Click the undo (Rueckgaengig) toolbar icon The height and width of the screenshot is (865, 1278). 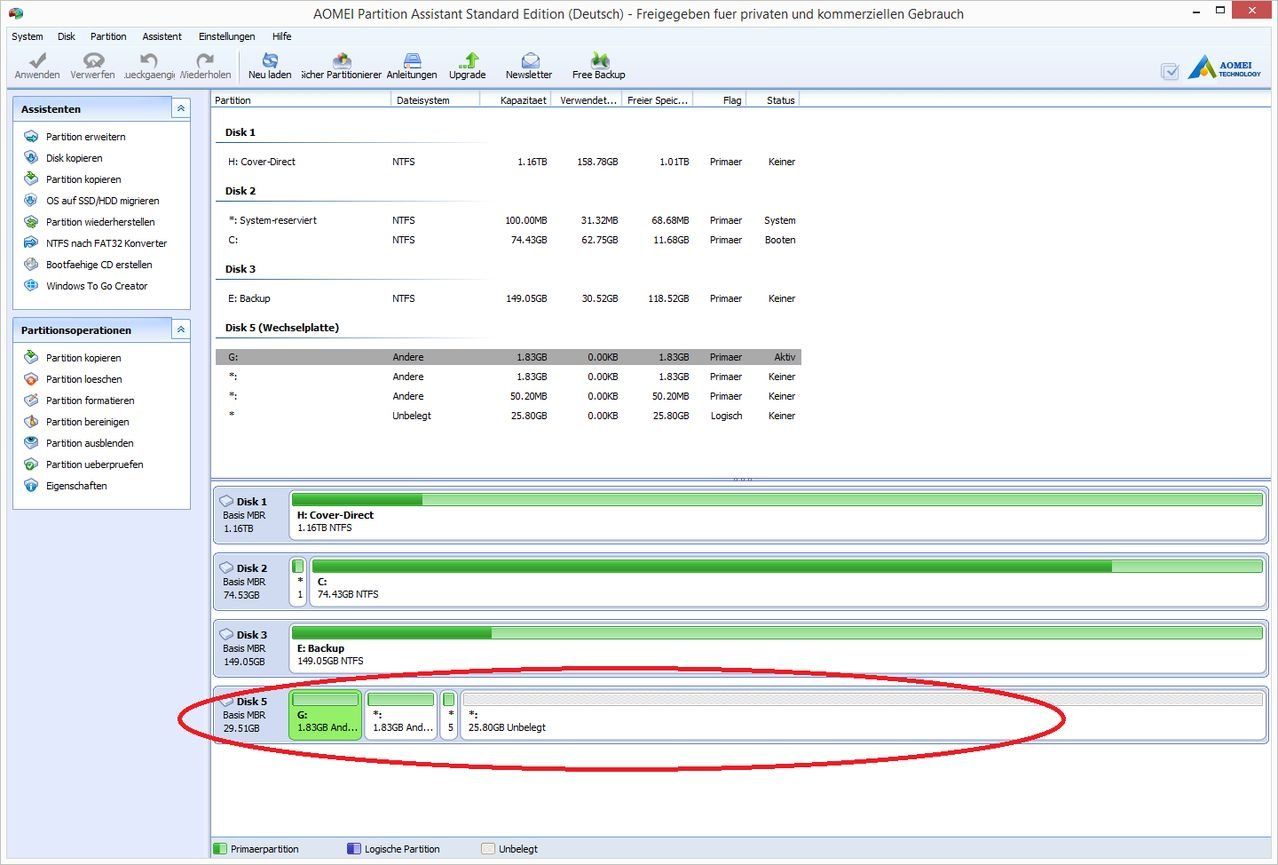pos(149,67)
